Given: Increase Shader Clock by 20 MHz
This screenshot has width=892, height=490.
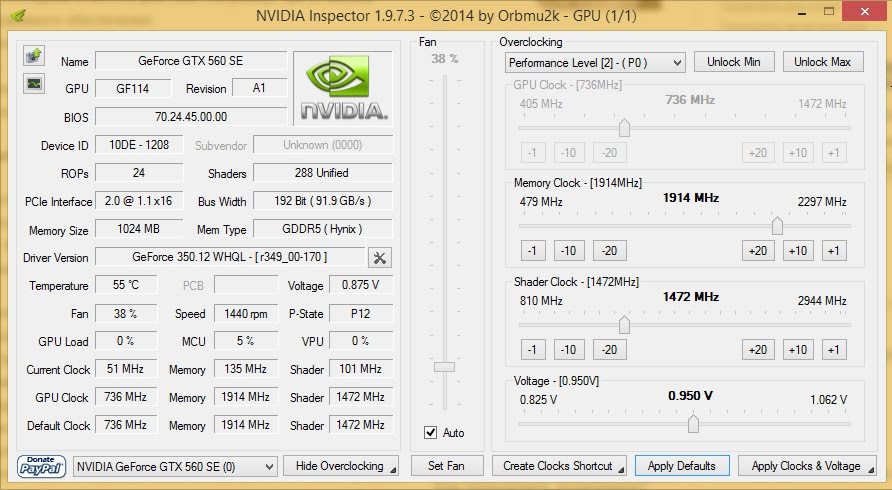Looking at the screenshot, I should click(758, 350).
